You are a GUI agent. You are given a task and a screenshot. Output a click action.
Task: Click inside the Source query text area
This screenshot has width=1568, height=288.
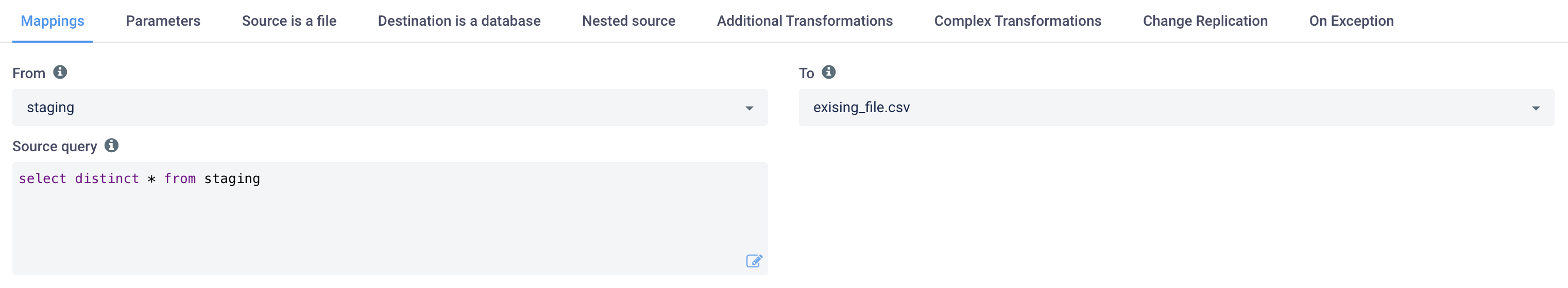[x=389, y=225]
